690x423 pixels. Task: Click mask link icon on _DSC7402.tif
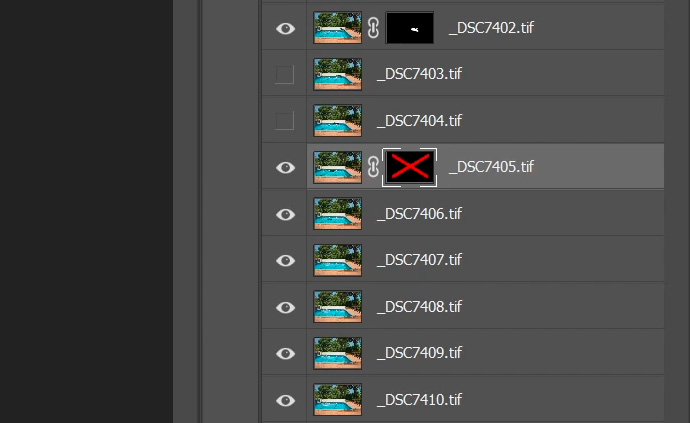[x=373, y=28]
